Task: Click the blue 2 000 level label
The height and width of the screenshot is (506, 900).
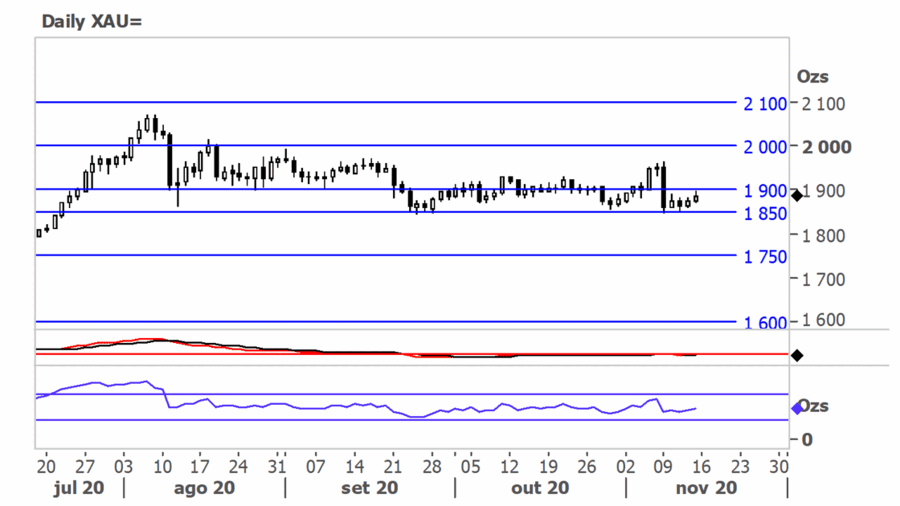Action: tap(765, 147)
